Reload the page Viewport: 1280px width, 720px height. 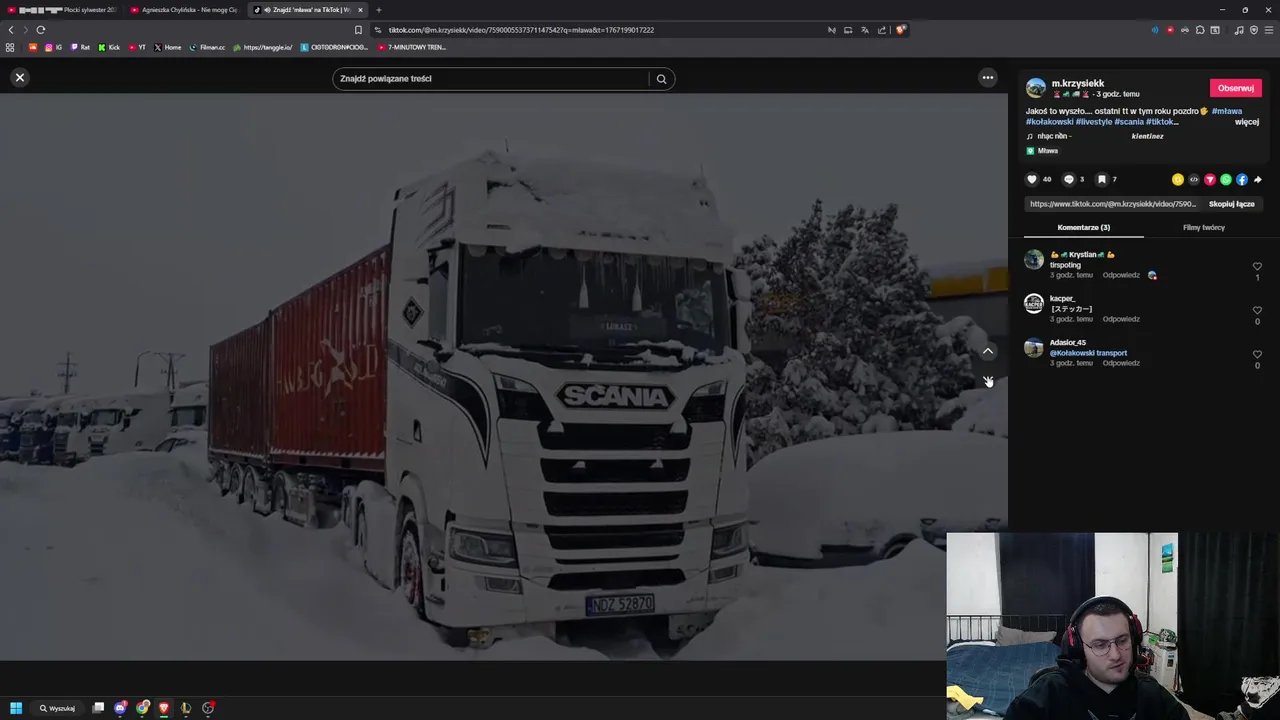click(41, 30)
